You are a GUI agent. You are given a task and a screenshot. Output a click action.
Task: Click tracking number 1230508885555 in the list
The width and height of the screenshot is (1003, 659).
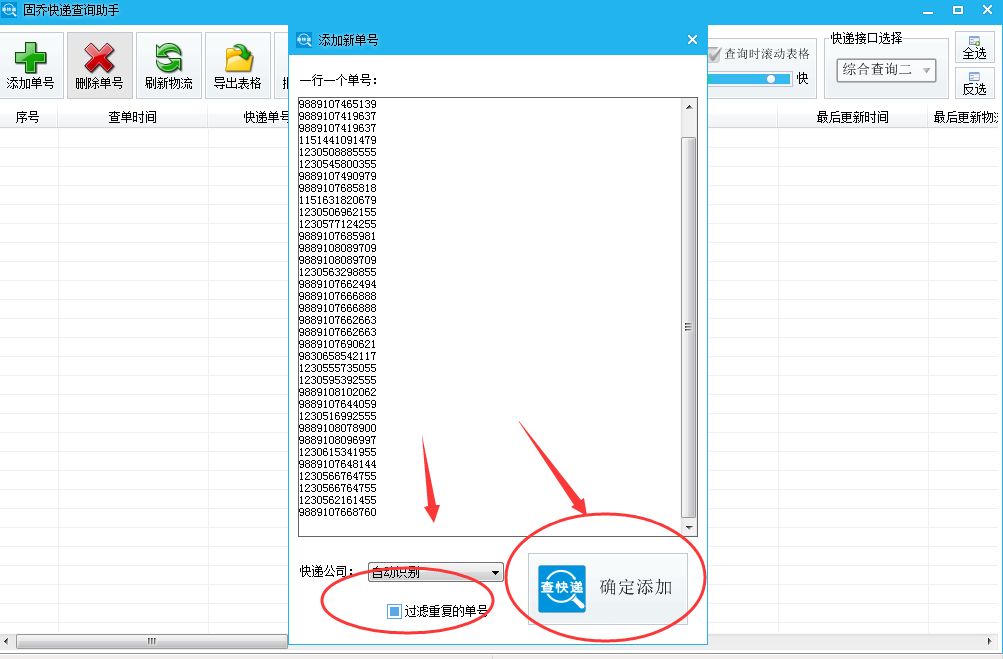338,152
